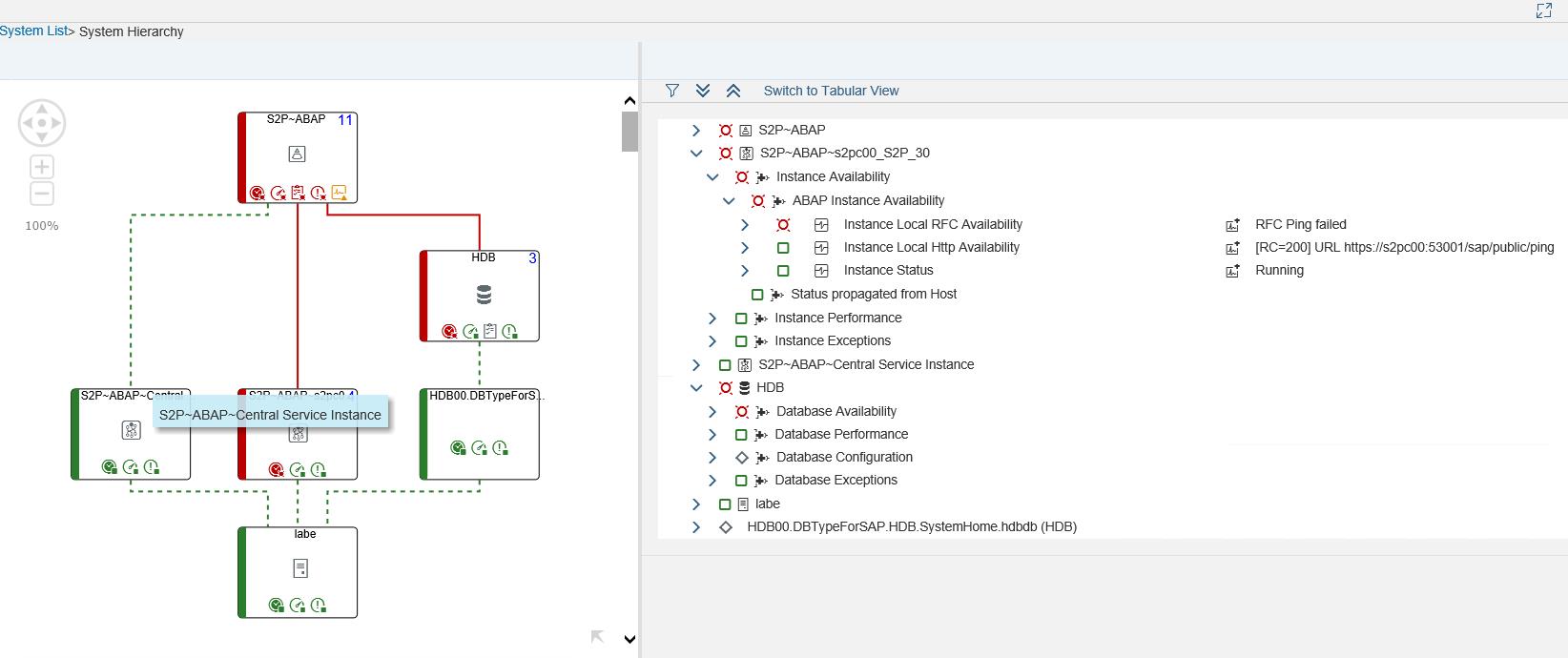Select Database Configuration label
The height and width of the screenshot is (658, 1568).
click(x=844, y=457)
